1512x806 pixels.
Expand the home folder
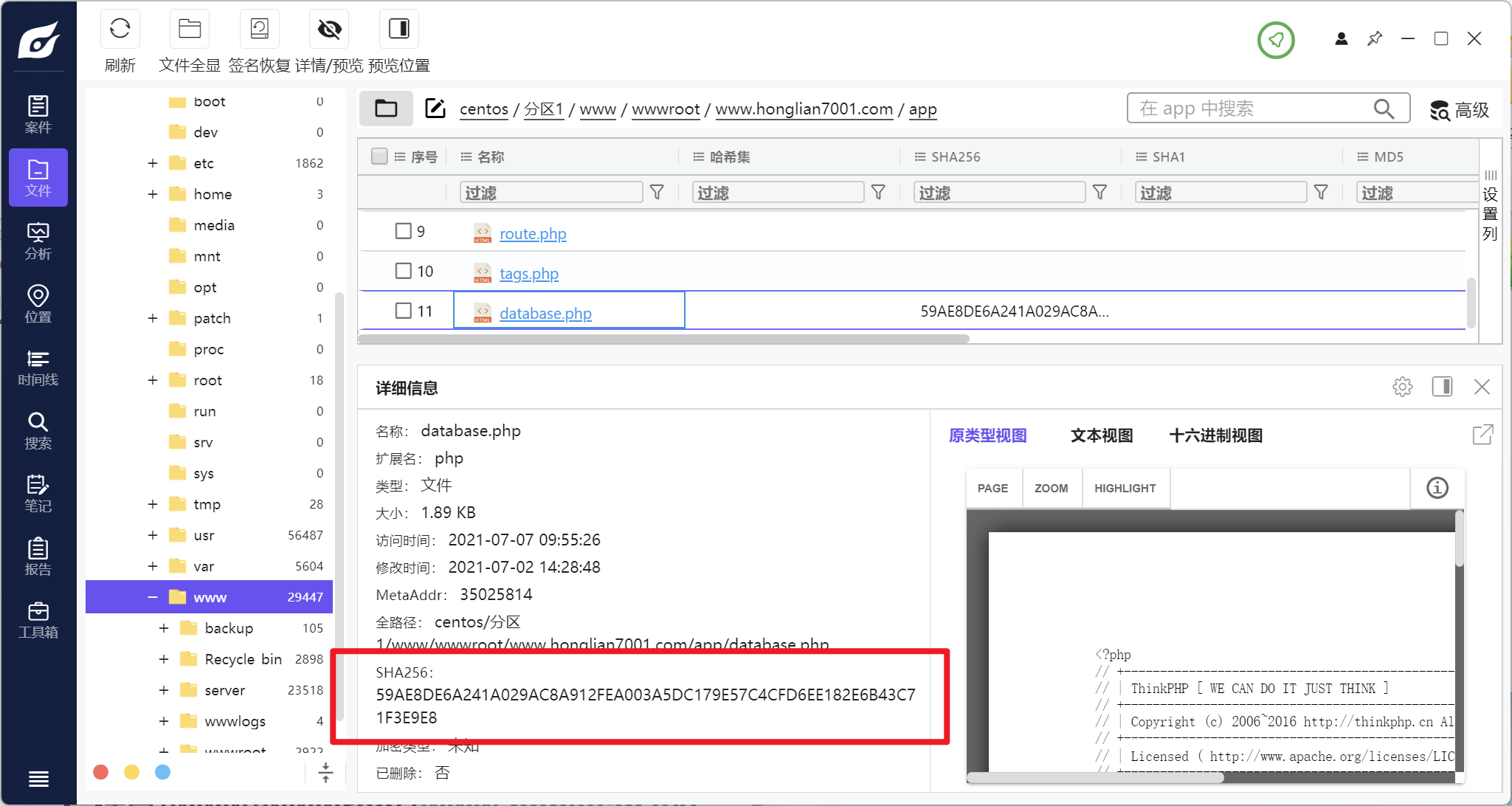(x=153, y=194)
